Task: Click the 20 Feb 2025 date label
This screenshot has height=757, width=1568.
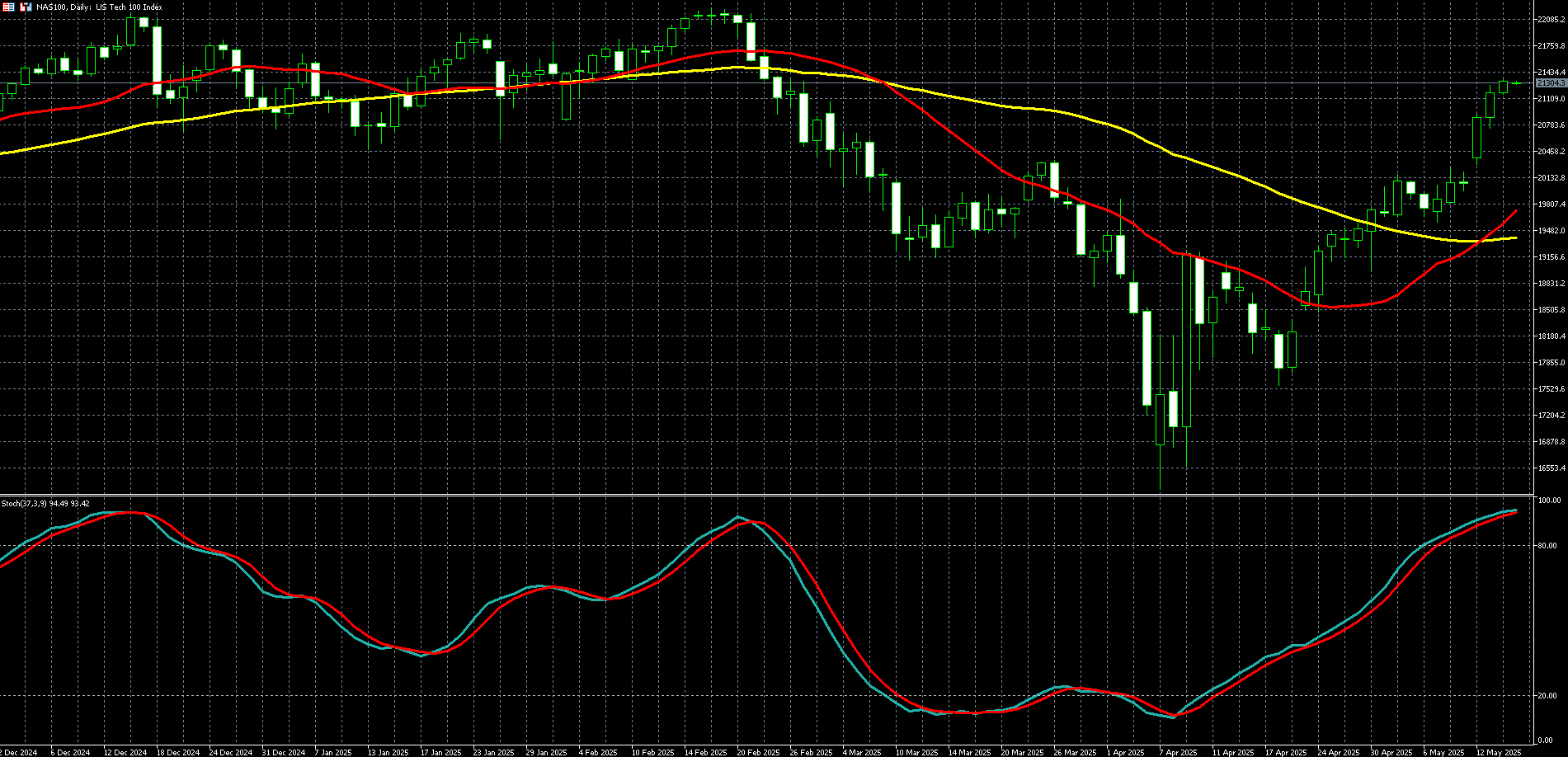Action: click(758, 752)
